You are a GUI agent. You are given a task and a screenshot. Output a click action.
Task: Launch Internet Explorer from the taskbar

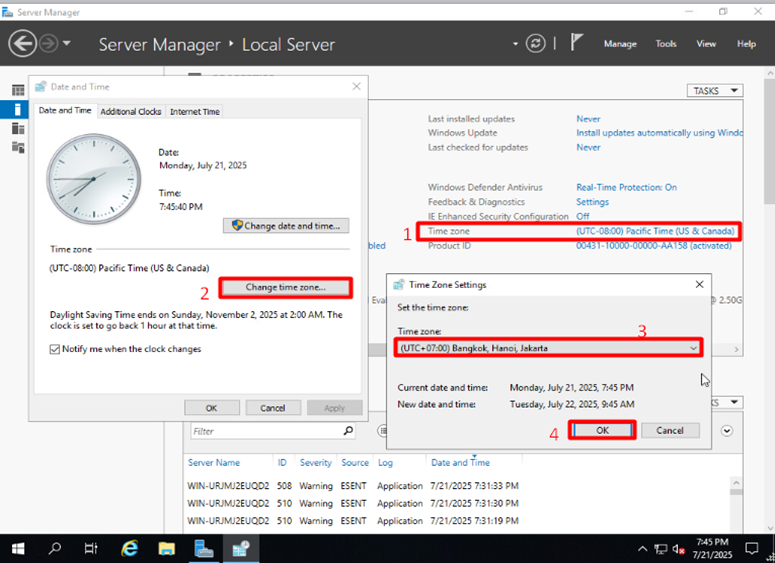(x=129, y=548)
